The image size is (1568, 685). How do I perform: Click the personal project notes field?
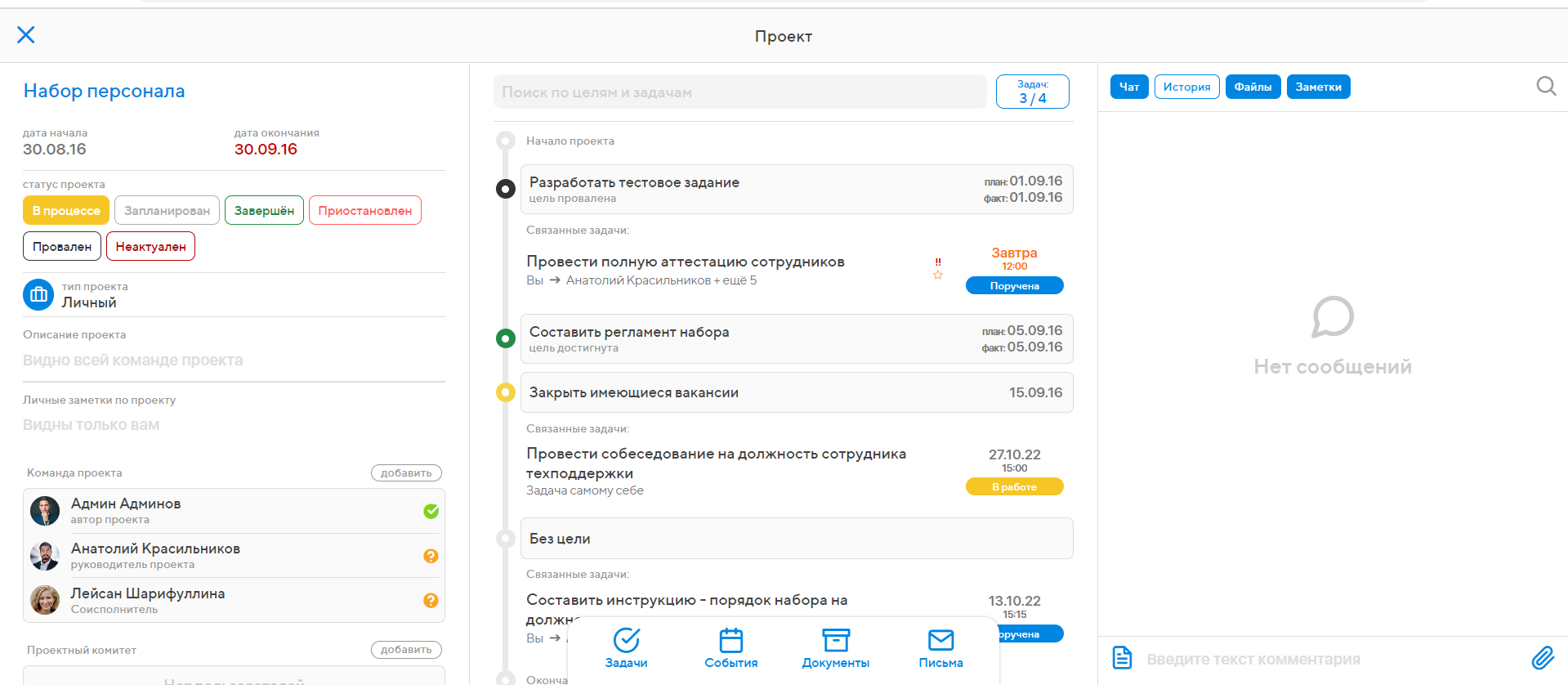234,425
